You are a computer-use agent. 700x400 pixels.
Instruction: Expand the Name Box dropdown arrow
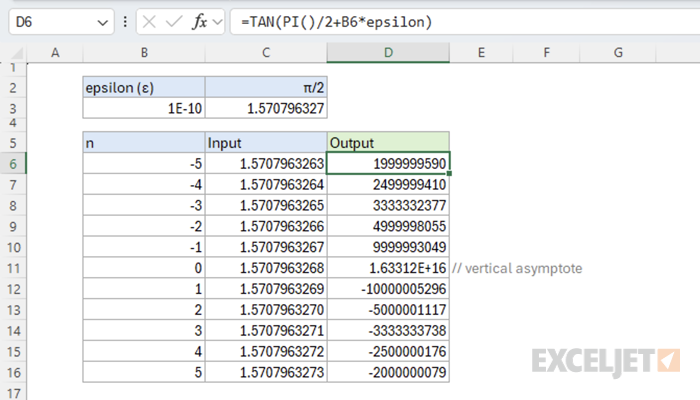[103, 22]
